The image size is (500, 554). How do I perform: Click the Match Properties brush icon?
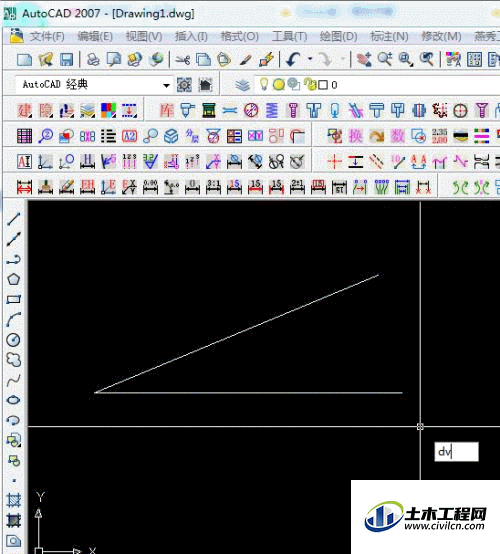pos(245,59)
